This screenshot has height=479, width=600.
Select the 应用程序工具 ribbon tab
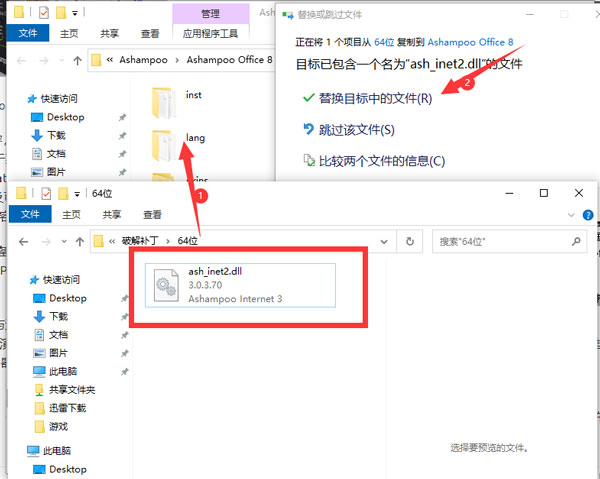coord(210,34)
